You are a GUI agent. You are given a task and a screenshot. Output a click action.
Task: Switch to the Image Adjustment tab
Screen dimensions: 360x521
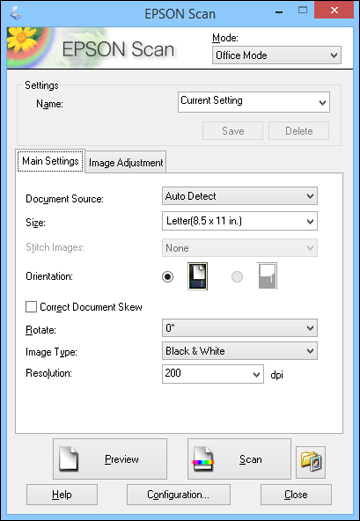[x=126, y=163]
